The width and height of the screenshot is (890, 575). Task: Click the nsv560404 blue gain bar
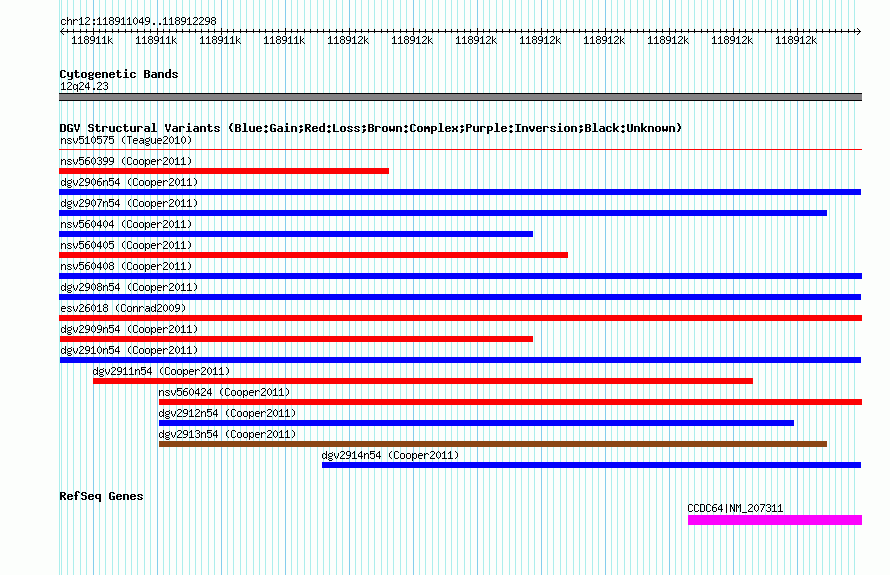click(x=296, y=234)
